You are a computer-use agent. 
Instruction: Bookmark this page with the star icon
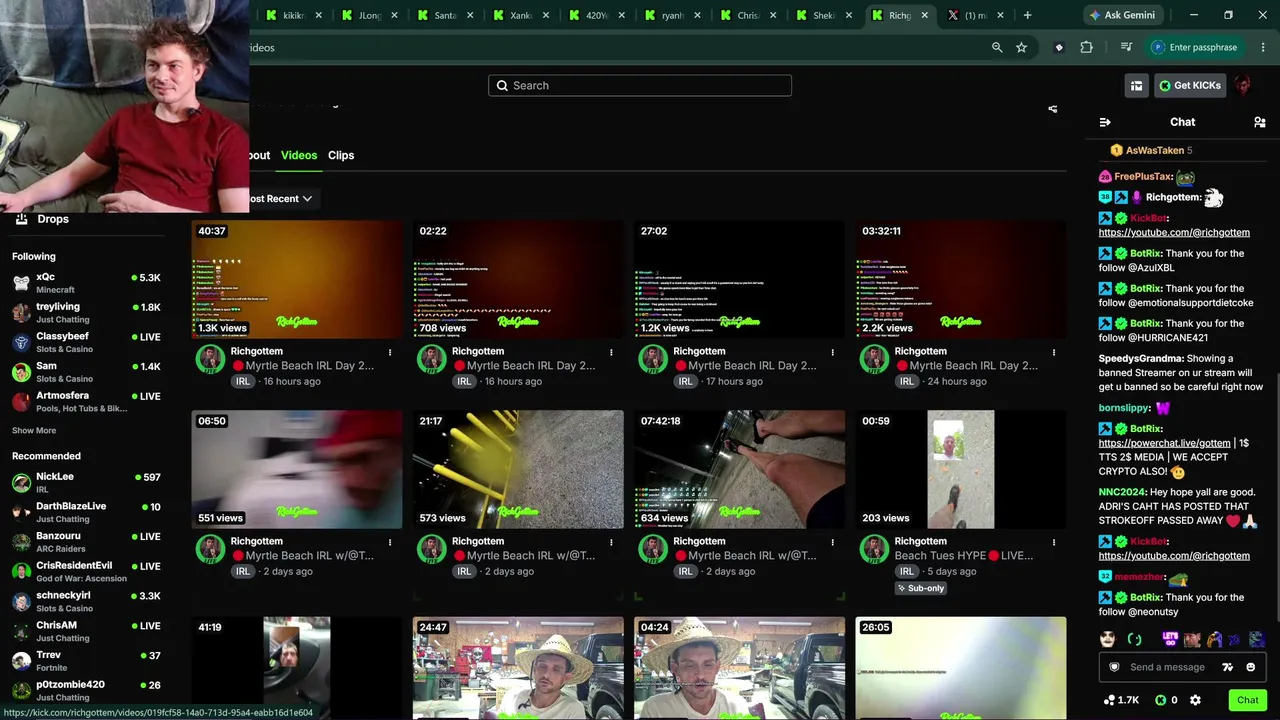pyautogui.click(x=1021, y=47)
